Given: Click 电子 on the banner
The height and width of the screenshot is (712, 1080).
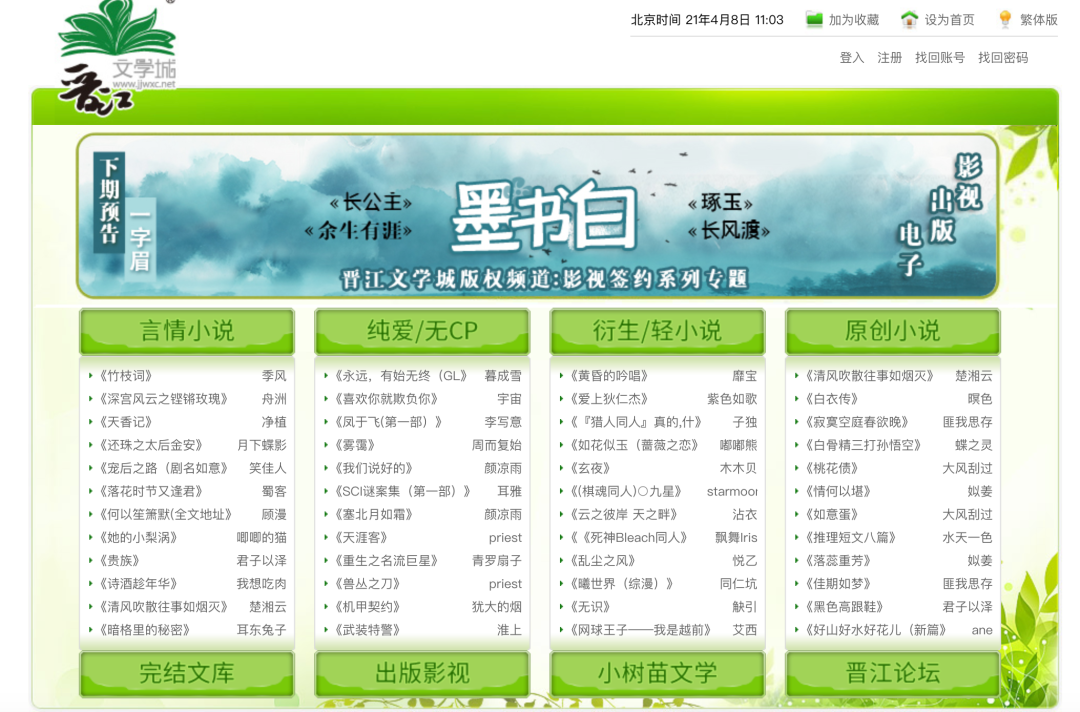Looking at the screenshot, I should coord(911,249).
